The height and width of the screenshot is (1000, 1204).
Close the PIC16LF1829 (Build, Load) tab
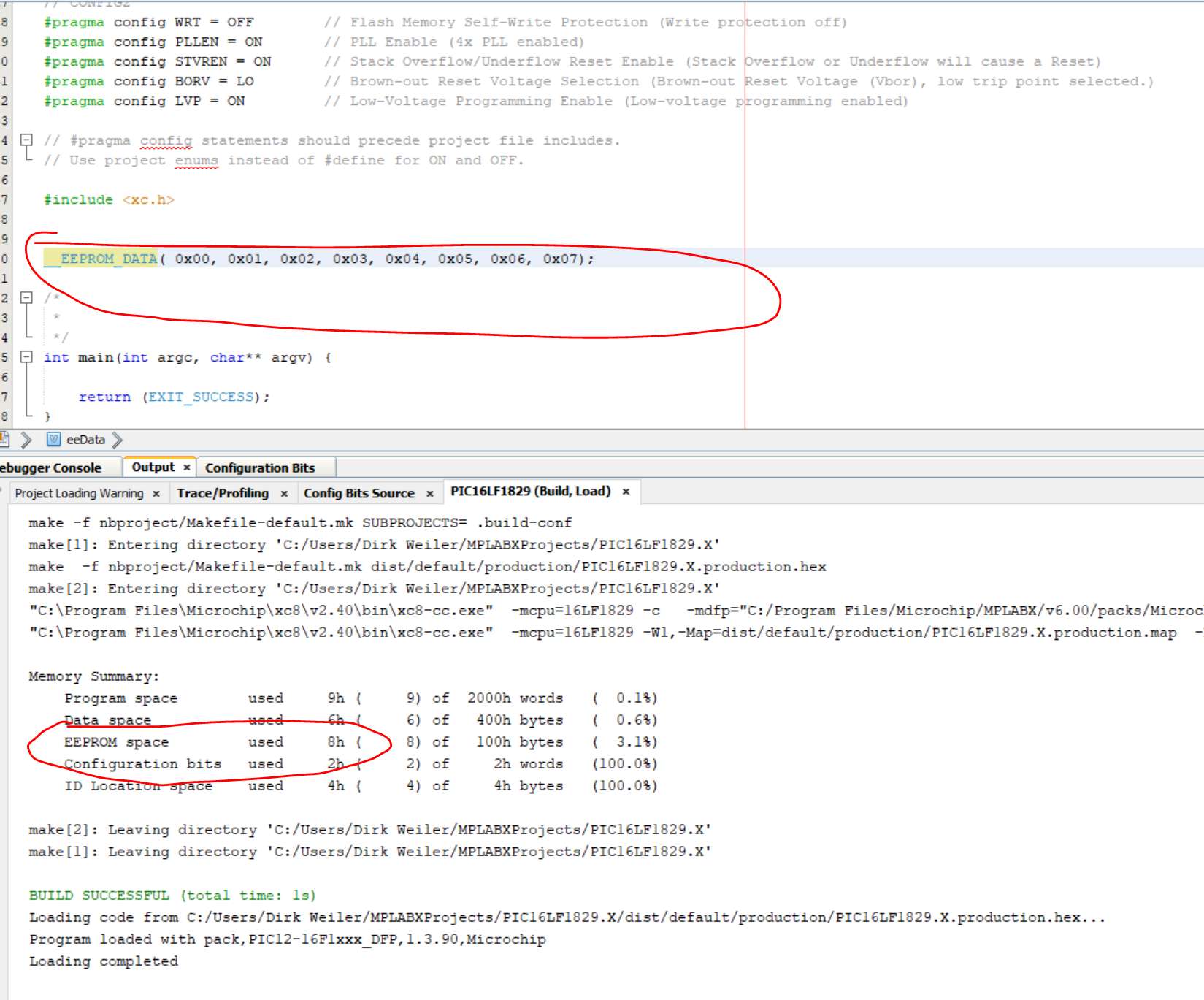(626, 492)
